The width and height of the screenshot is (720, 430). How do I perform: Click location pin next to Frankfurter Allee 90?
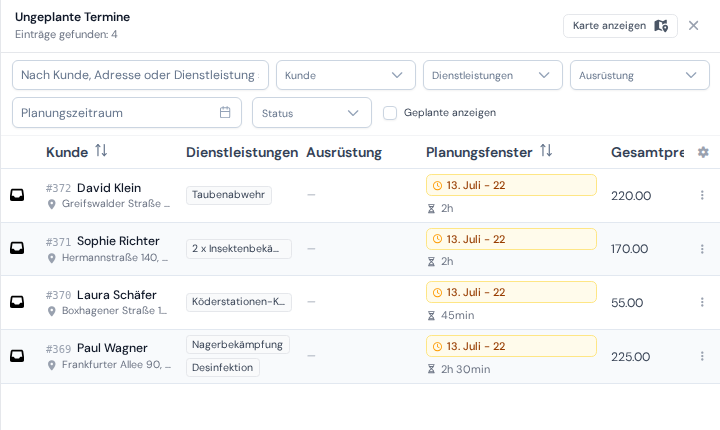(x=52, y=365)
